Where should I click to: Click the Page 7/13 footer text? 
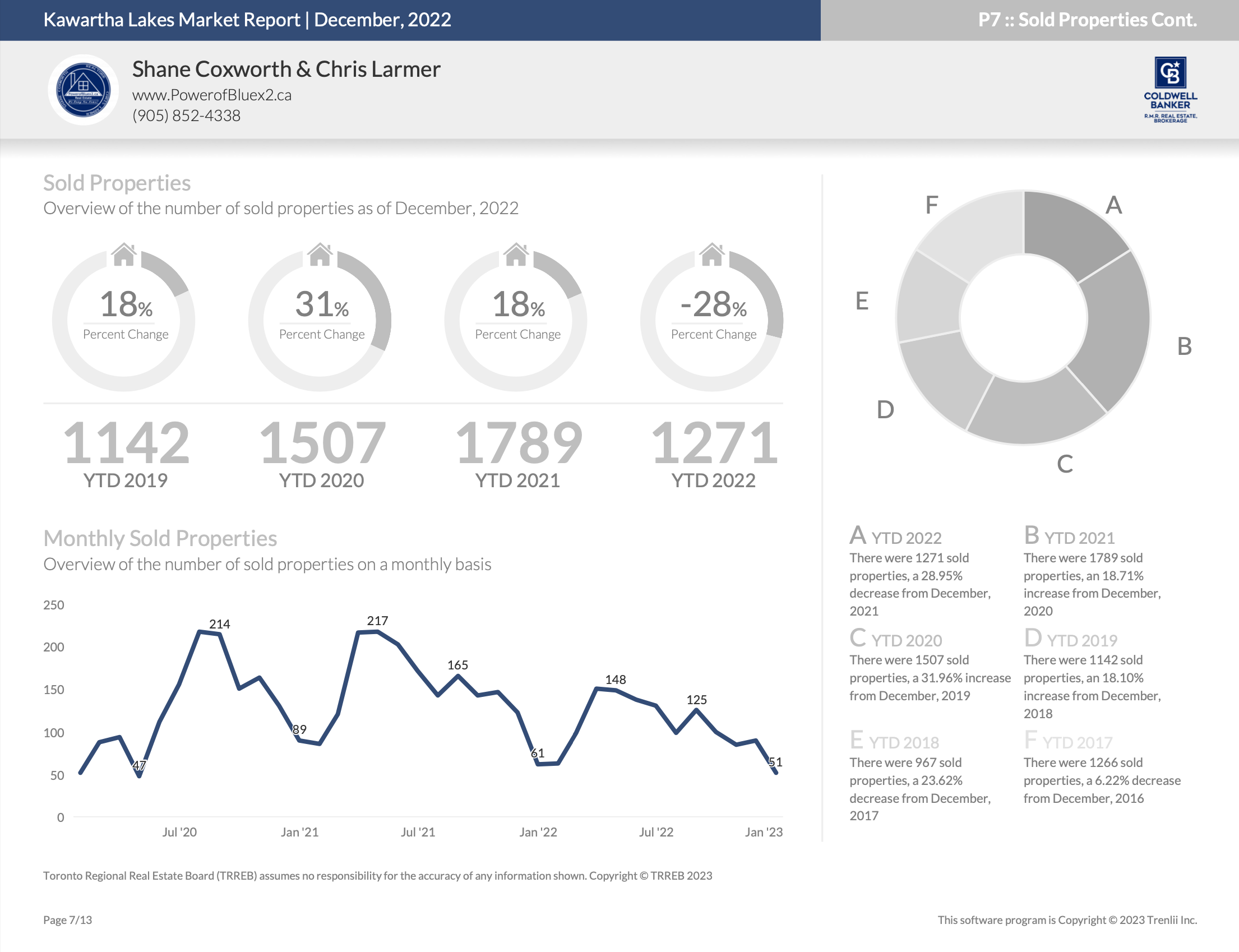tap(67, 919)
